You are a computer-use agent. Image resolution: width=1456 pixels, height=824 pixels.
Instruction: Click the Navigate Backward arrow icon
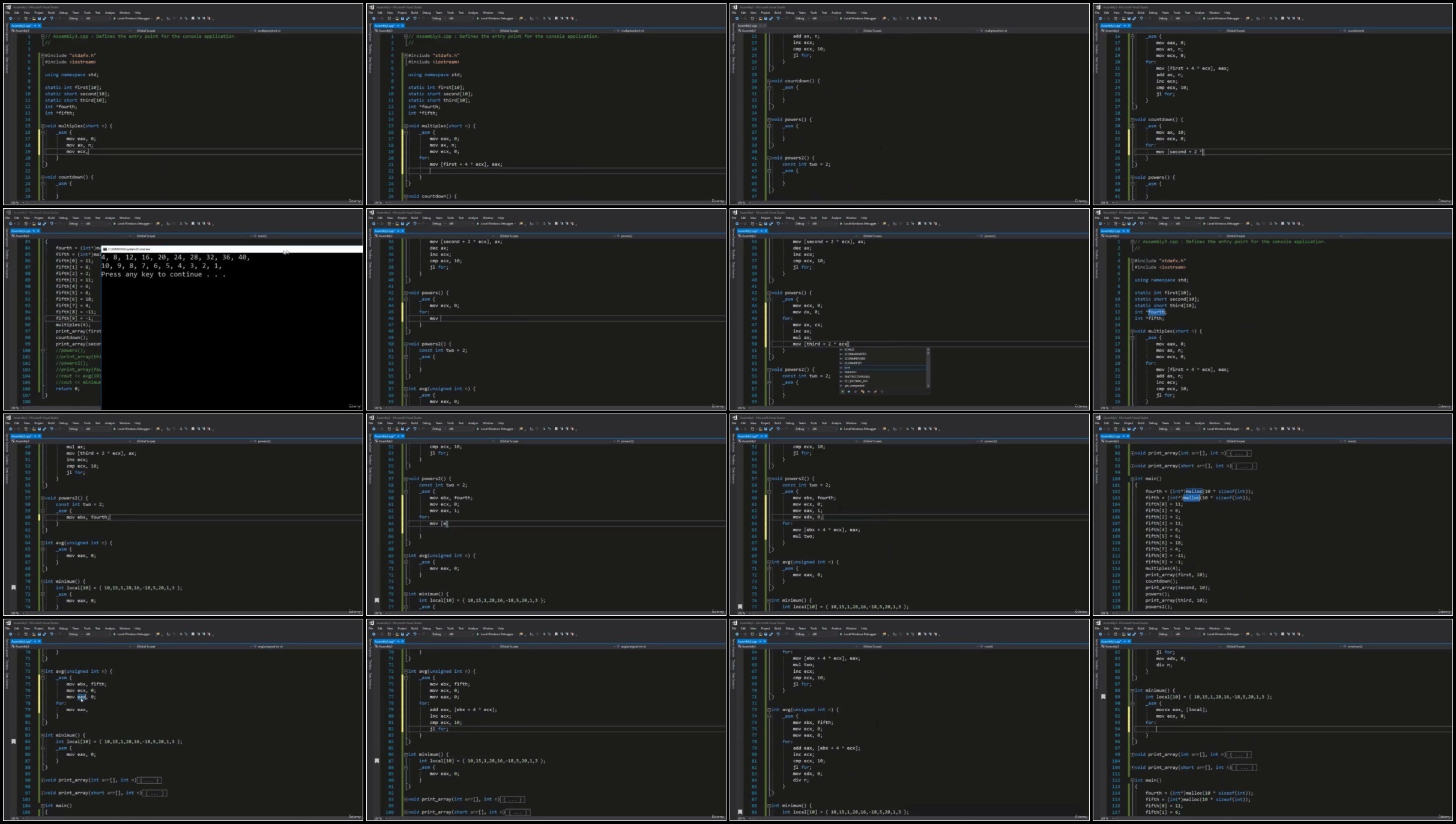click(x=11, y=19)
